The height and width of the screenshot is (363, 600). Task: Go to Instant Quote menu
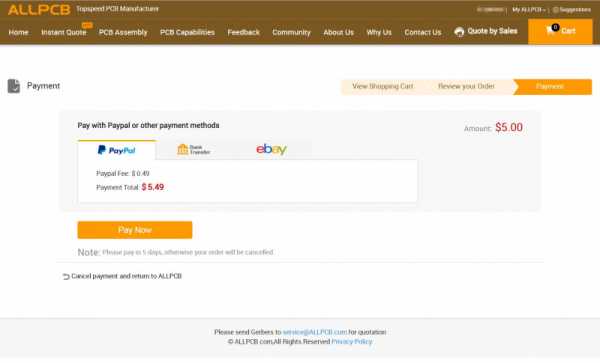point(64,33)
